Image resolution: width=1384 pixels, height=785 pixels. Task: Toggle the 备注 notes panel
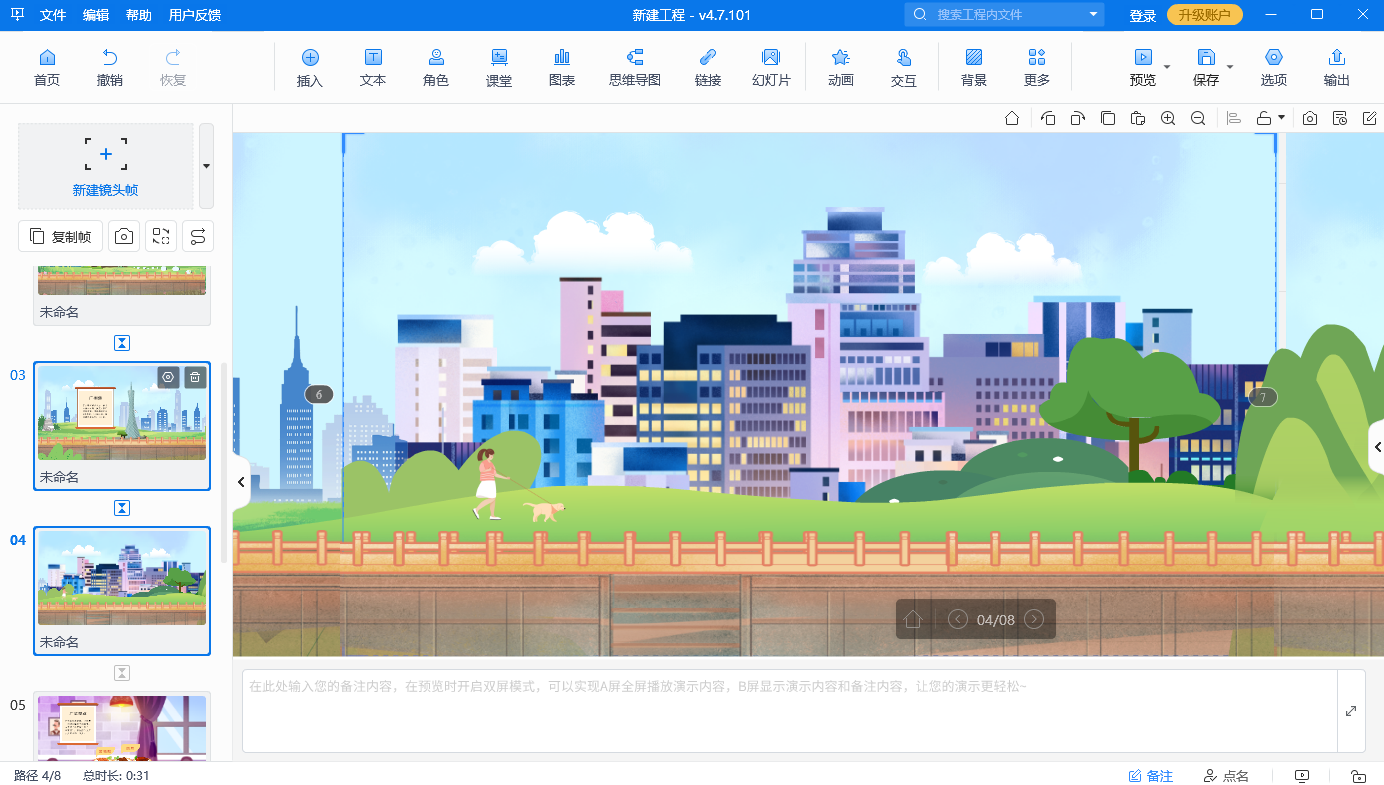click(1151, 776)
